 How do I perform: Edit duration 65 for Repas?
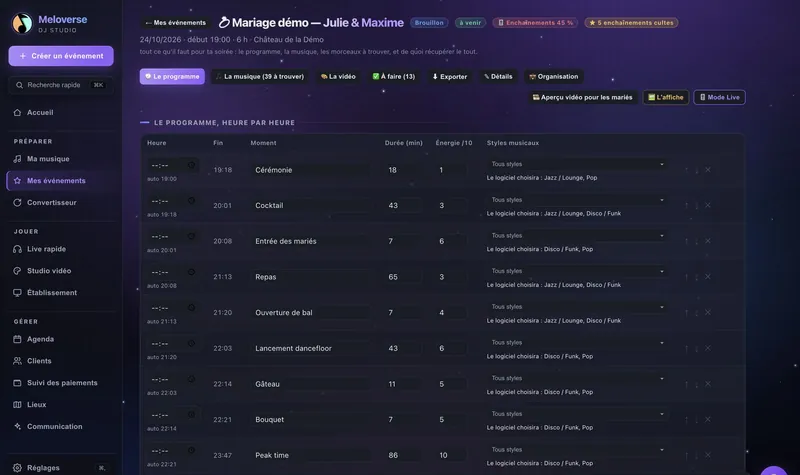(403, 277)
